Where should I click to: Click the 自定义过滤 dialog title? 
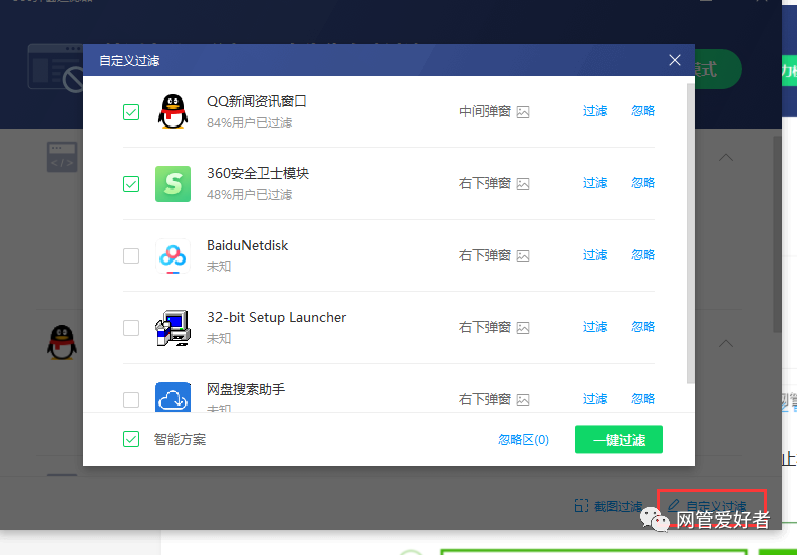click(x=129, y=61)
